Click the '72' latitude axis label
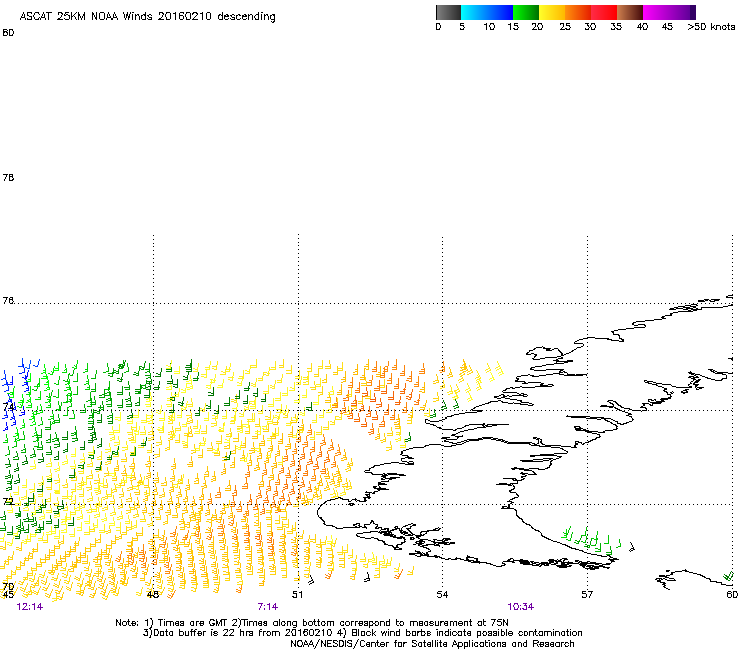 pos(8,501)
